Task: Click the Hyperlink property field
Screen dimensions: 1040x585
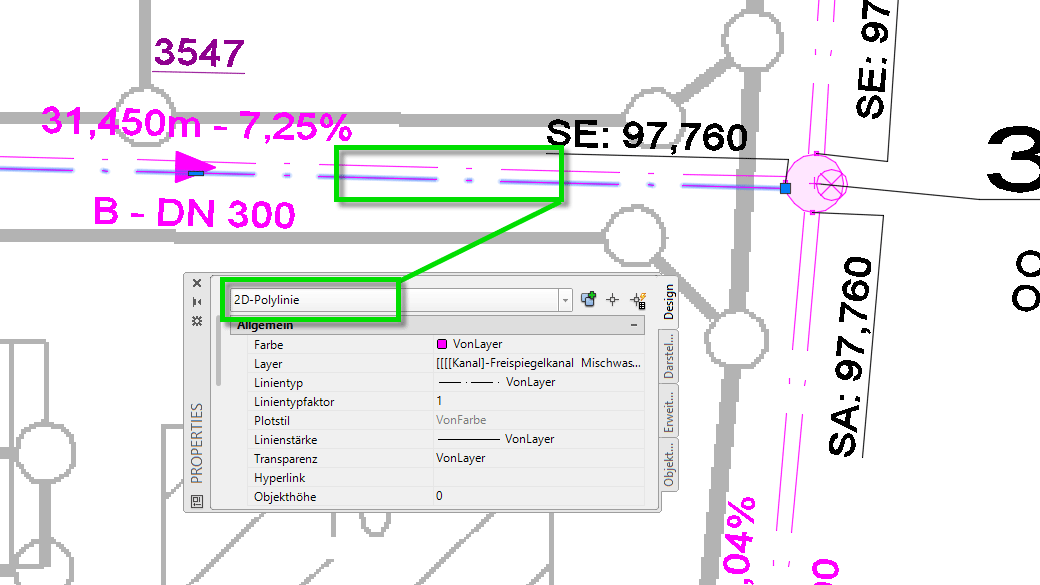Action: tap(538, 478)
